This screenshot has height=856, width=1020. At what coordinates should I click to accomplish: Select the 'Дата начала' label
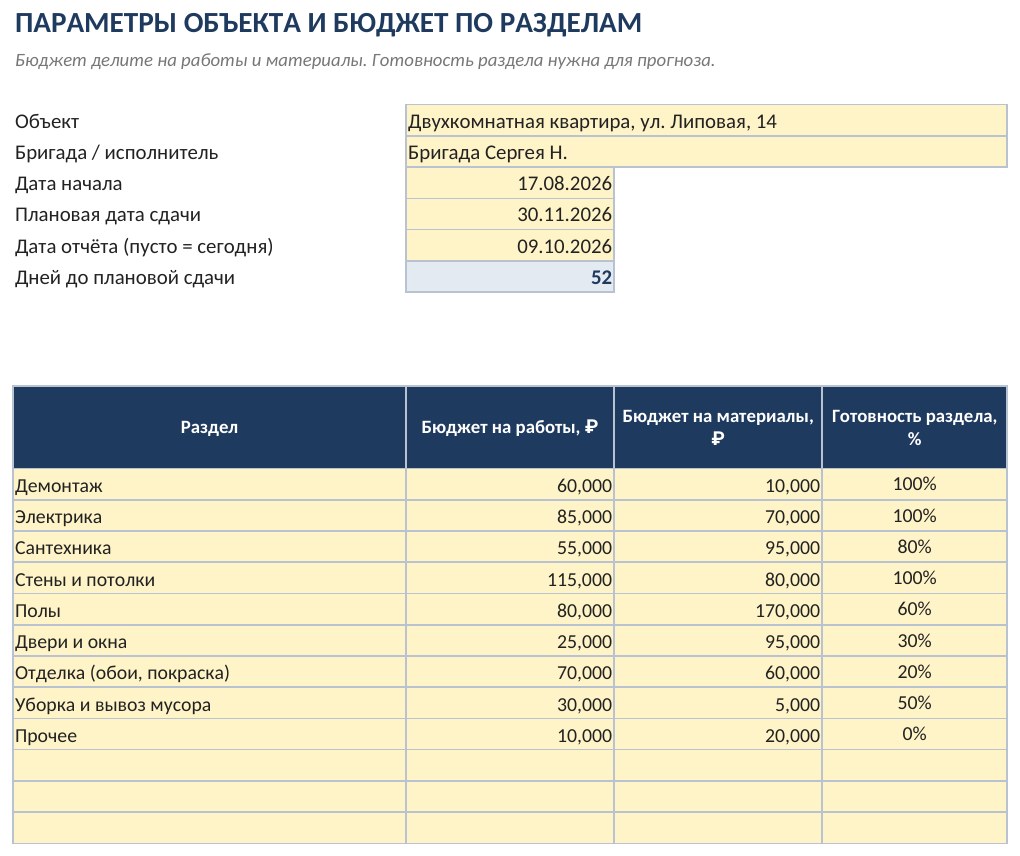pyautogui.click(x=68, y=184)
